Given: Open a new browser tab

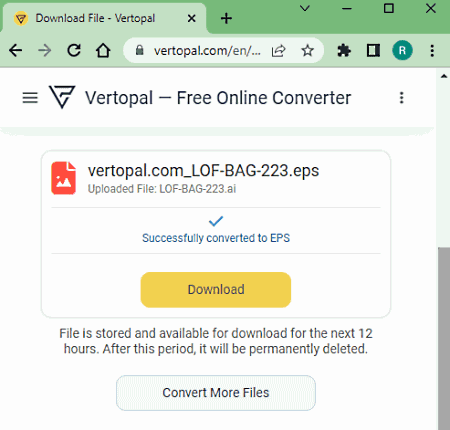Looking at the screenshot, I should [x=226, y=18].
